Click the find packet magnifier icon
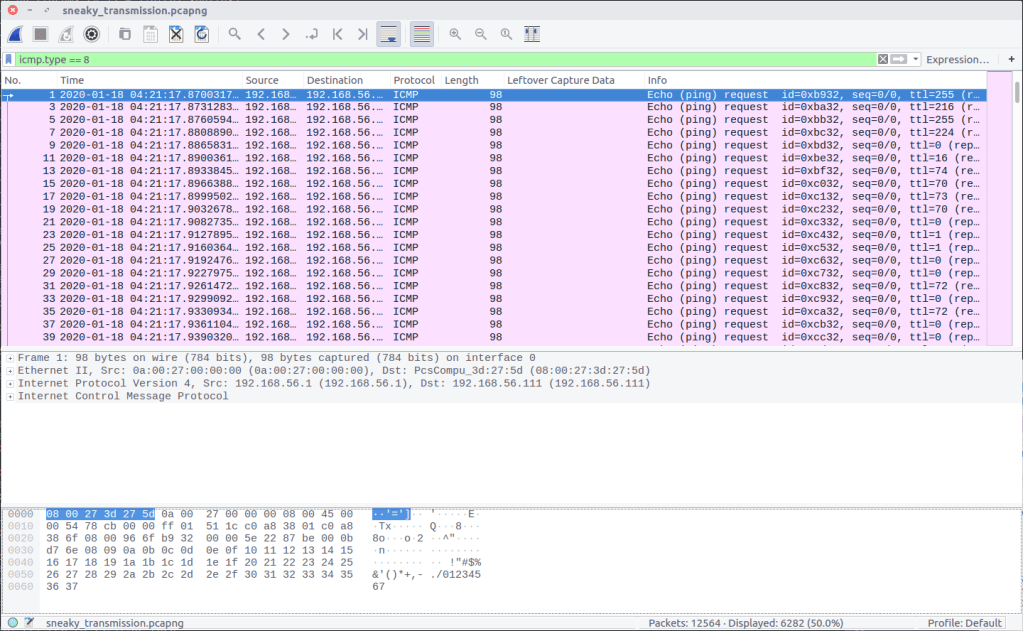Viewport: 1023px width, 631px height. point(234,34)
